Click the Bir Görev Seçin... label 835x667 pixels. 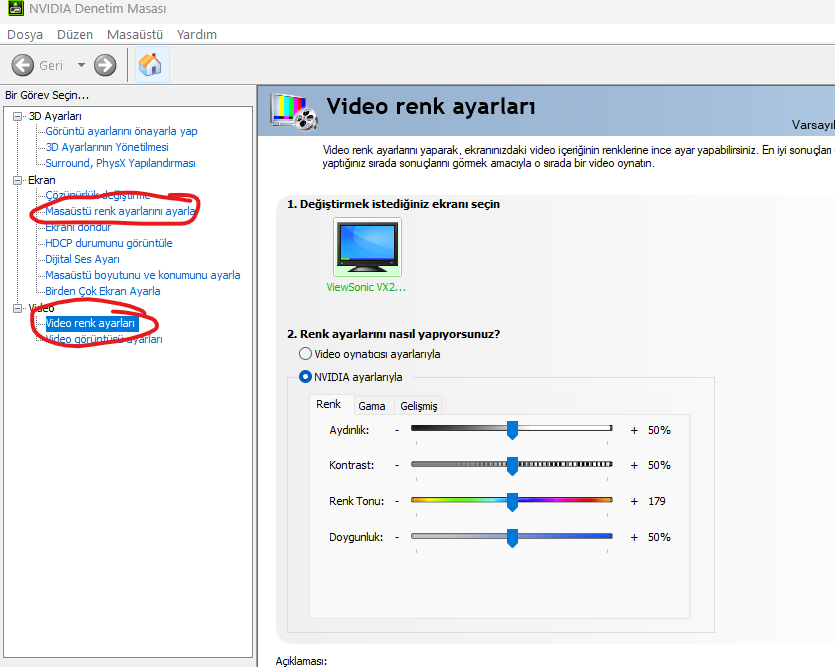click(47, 95)
